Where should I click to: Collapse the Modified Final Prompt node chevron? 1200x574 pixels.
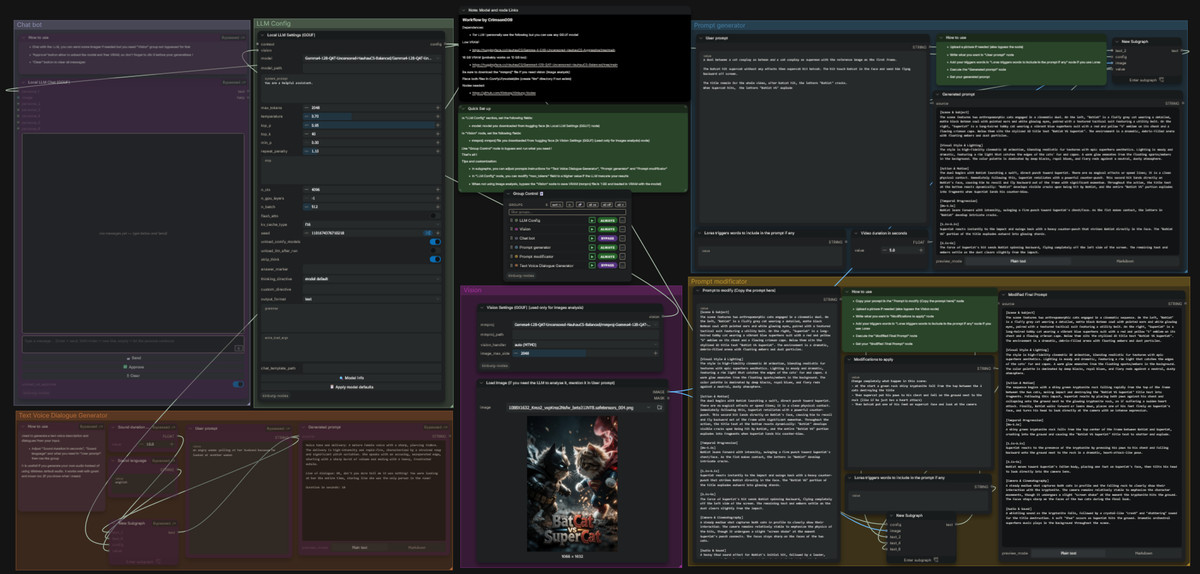tap(1003, 294)
